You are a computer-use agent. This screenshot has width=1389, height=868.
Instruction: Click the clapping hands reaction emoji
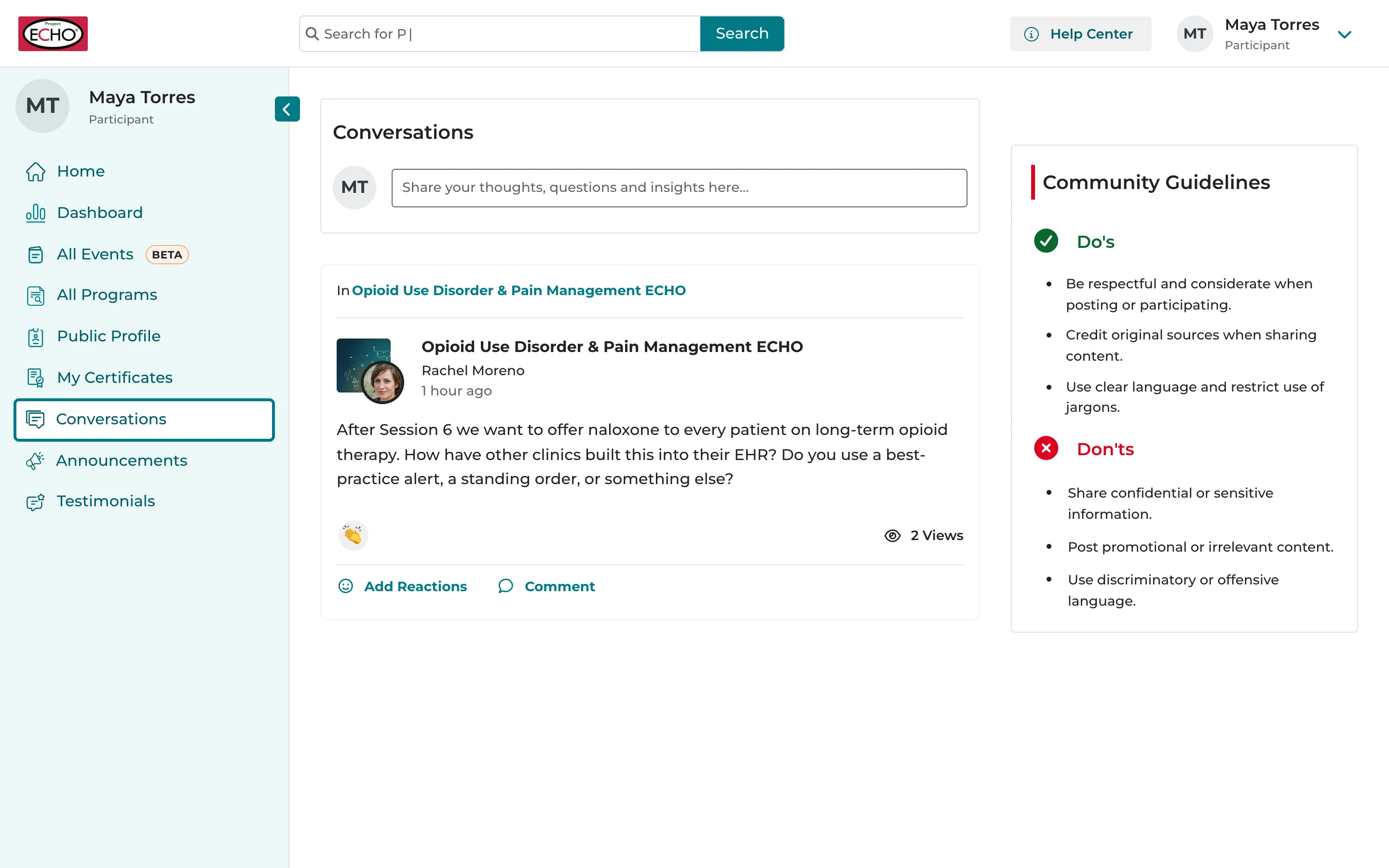coord(353,535)
